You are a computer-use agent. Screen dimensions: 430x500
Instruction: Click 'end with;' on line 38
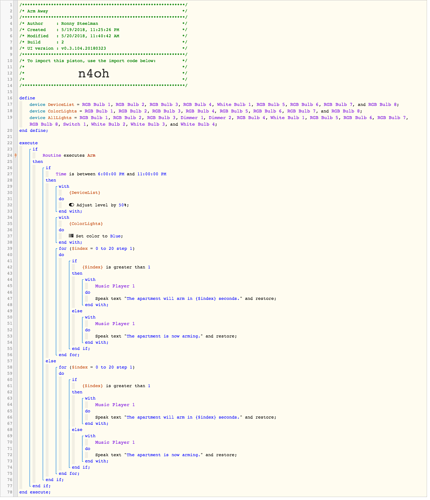71,242
